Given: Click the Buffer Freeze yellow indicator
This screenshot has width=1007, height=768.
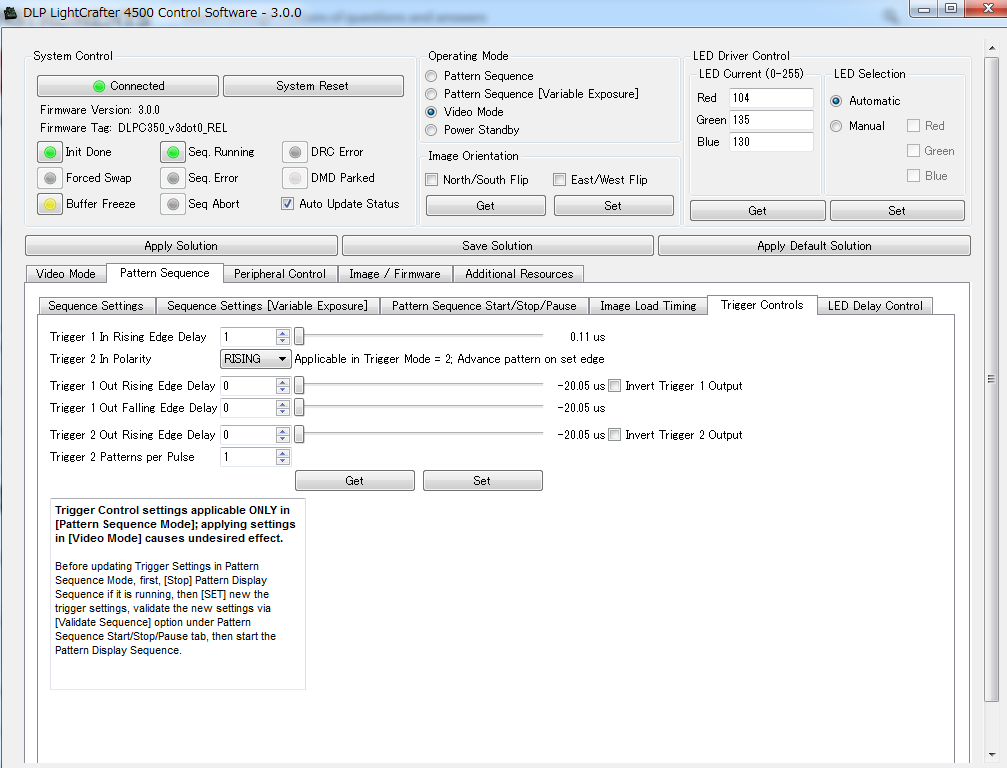Looking at the screenshot, I should coord(49,204).
